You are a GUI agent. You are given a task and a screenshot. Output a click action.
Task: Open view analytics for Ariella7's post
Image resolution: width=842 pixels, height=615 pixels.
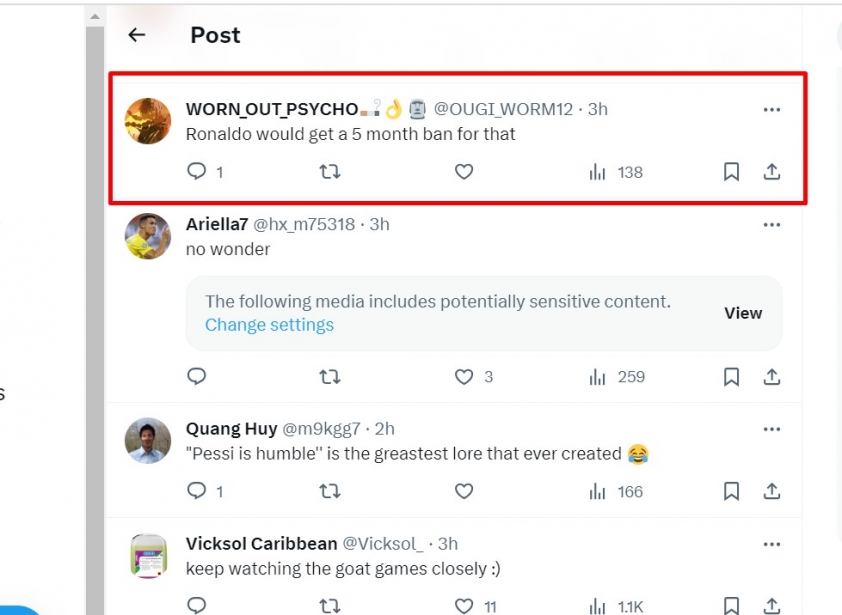[616, 377]
